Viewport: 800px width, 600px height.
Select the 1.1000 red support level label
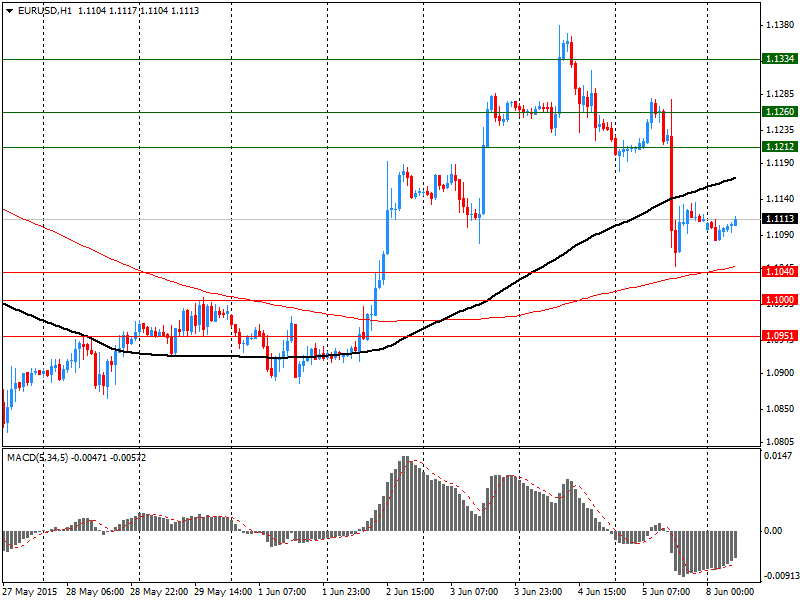pos(779,300)
